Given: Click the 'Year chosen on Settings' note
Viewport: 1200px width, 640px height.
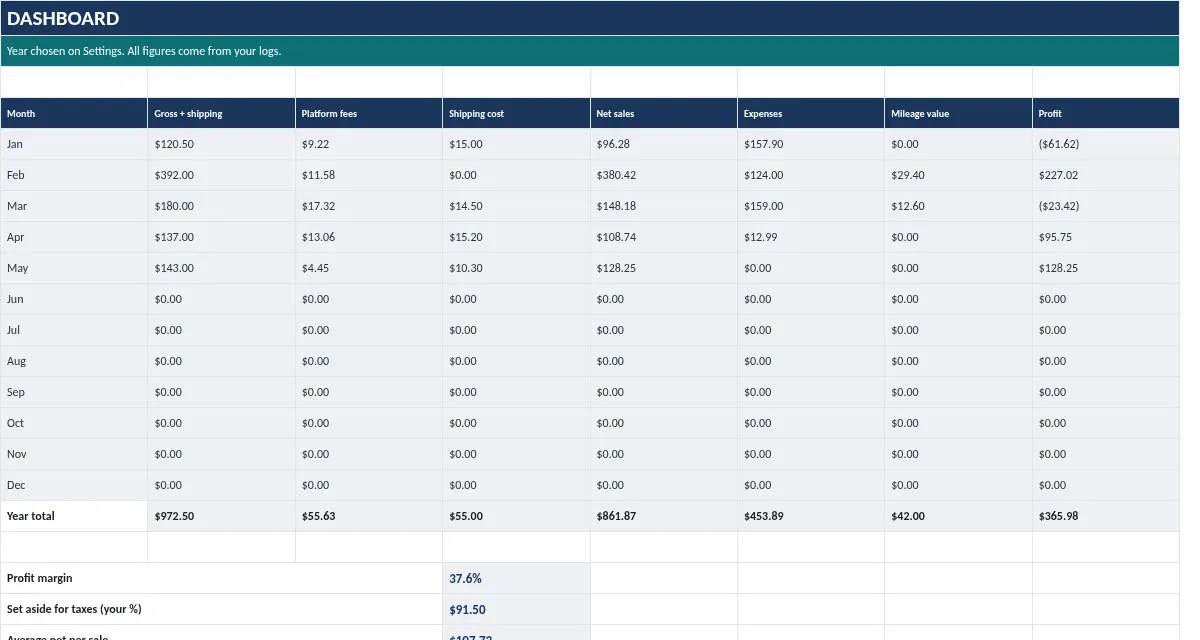Looking at the screenshot, I should pyautogui.click(x=590, y=51).
